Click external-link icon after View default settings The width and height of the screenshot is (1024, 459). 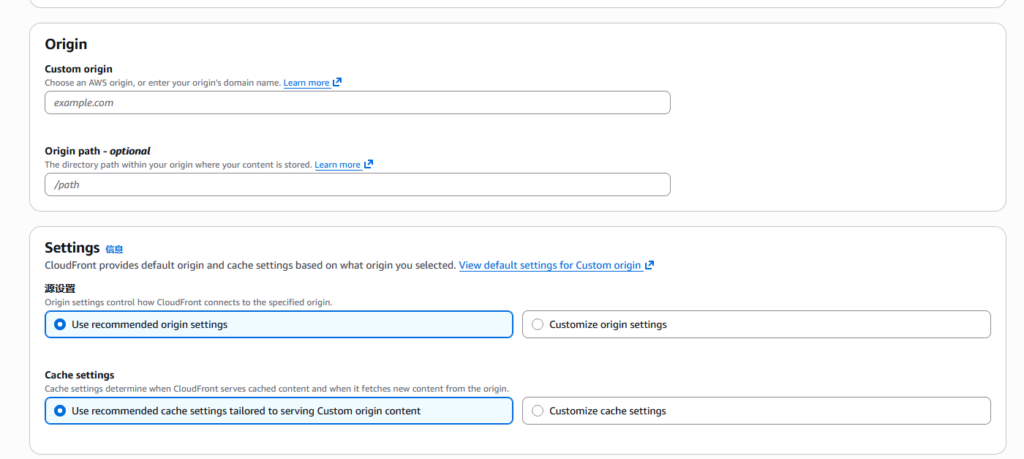650,265
